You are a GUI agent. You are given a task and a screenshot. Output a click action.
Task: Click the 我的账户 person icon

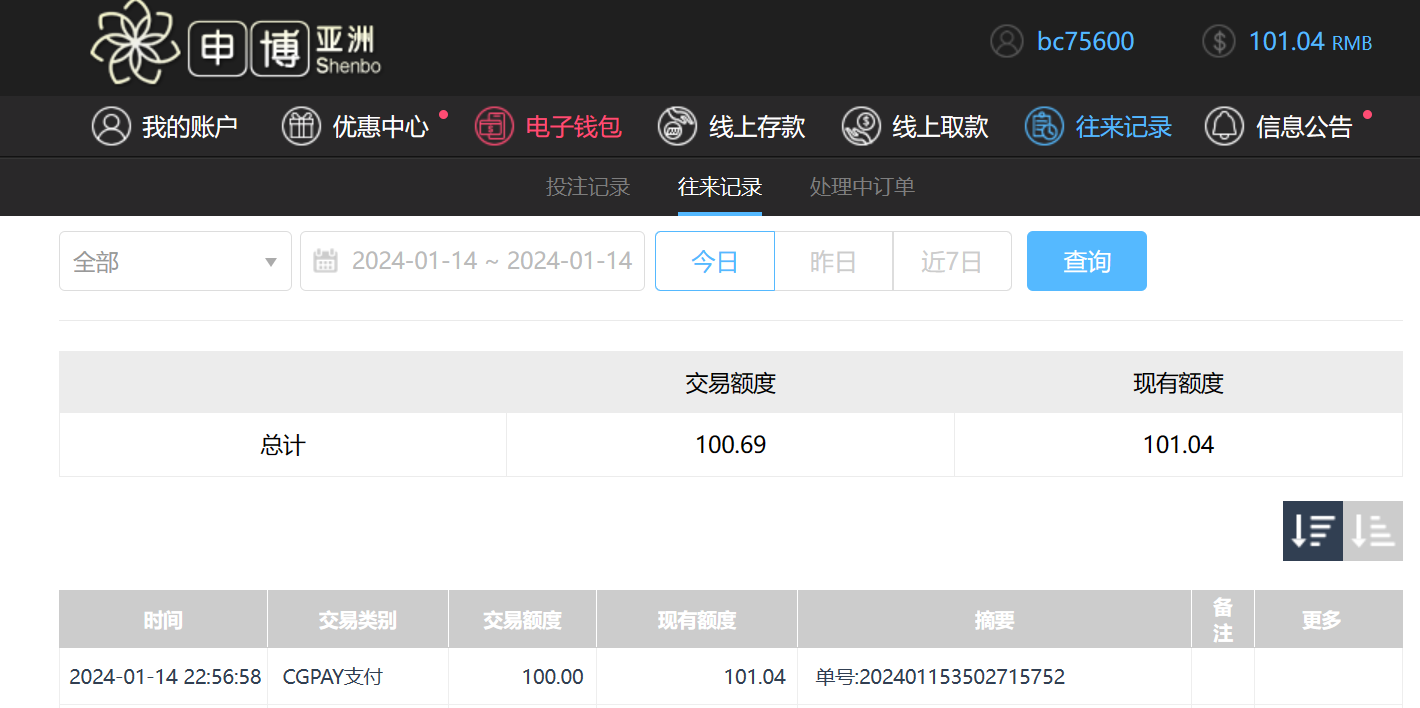pos(111,126)
